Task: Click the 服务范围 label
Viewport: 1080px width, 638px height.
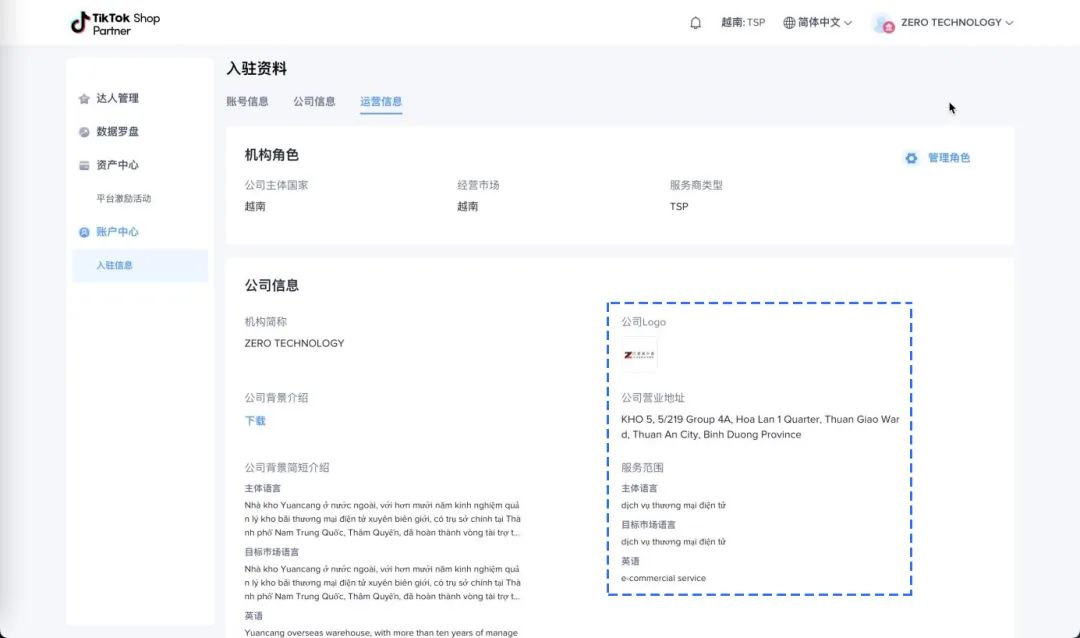Action: (642, 468)
